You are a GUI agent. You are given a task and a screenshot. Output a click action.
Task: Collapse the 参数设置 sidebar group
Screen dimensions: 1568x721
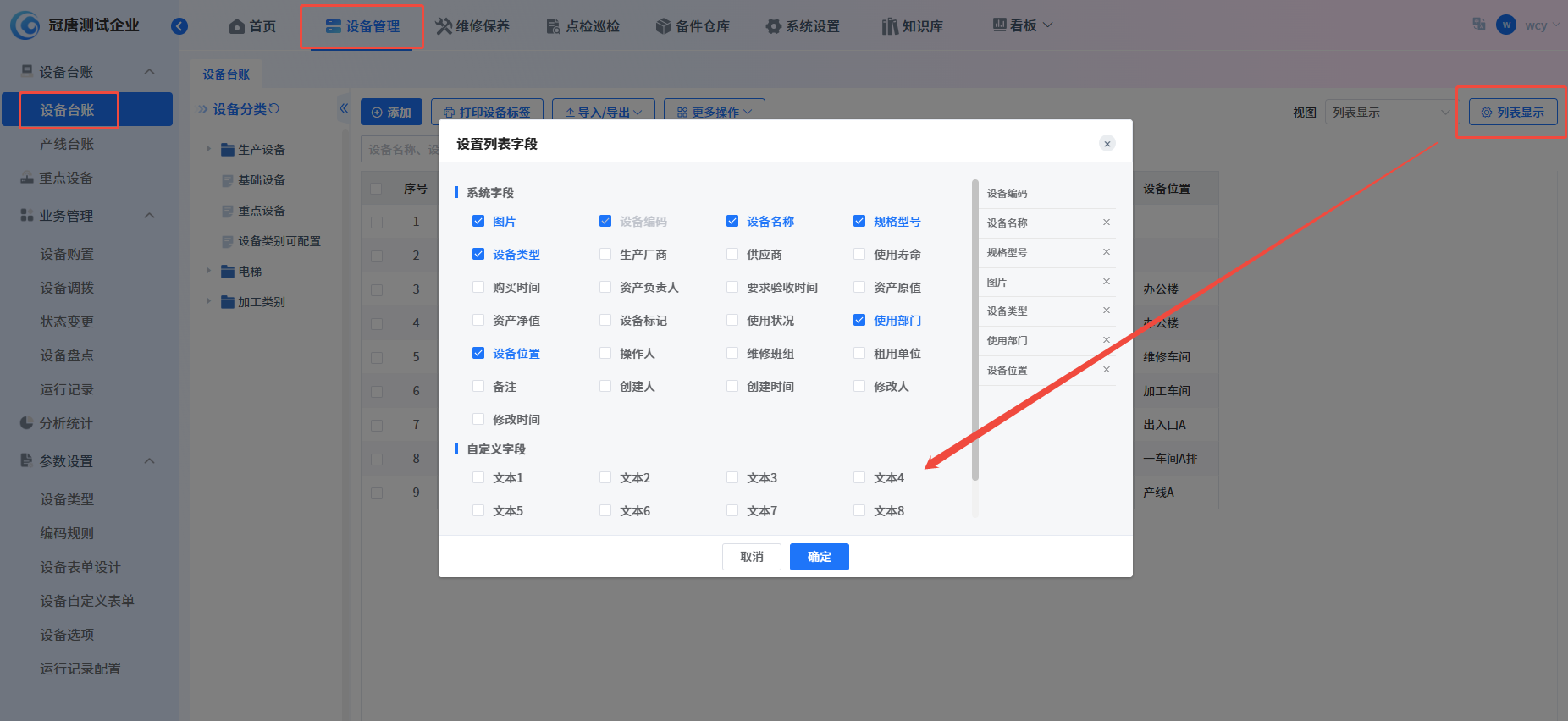[x=150, y=461]
